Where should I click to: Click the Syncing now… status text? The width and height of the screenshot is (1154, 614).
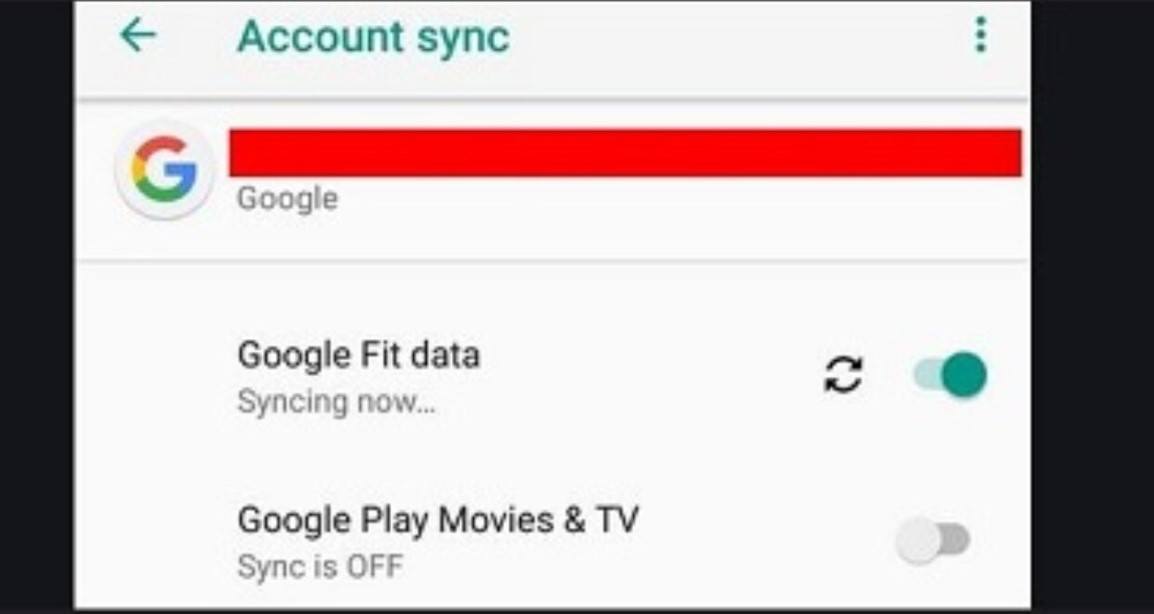tap(336, 402)
